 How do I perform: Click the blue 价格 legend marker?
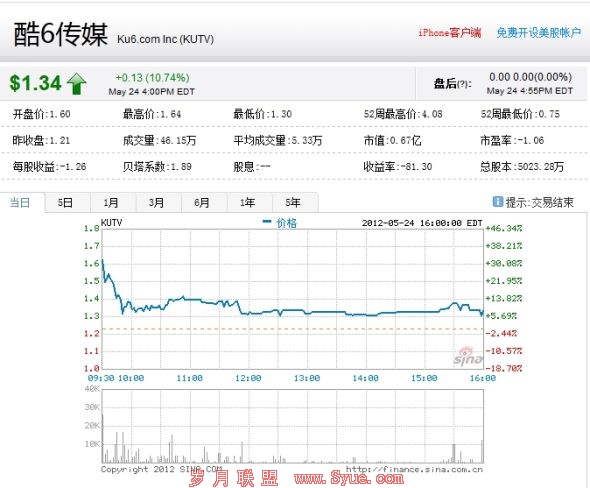[267, 222]
